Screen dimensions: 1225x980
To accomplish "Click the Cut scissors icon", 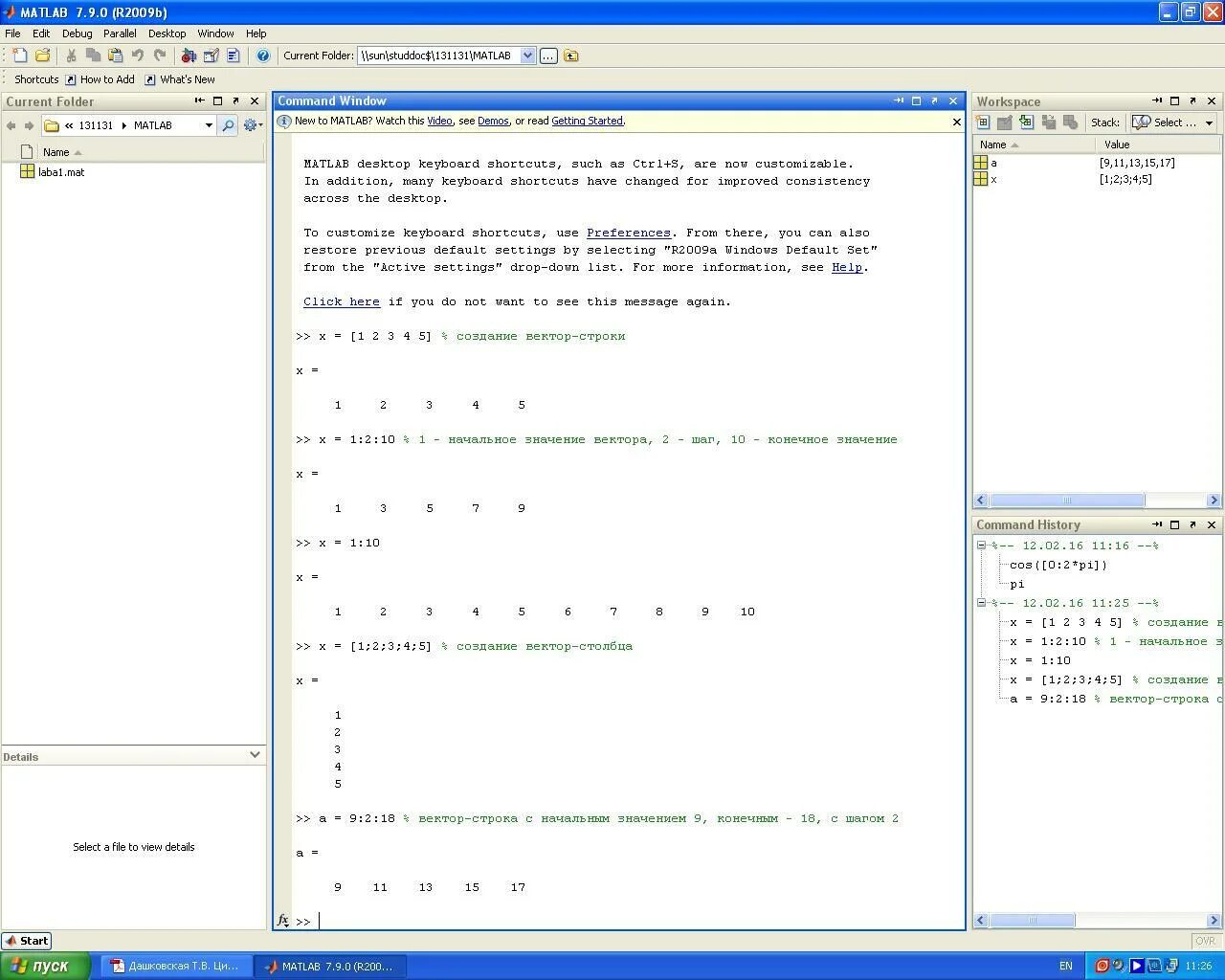I will pos(71,56).
